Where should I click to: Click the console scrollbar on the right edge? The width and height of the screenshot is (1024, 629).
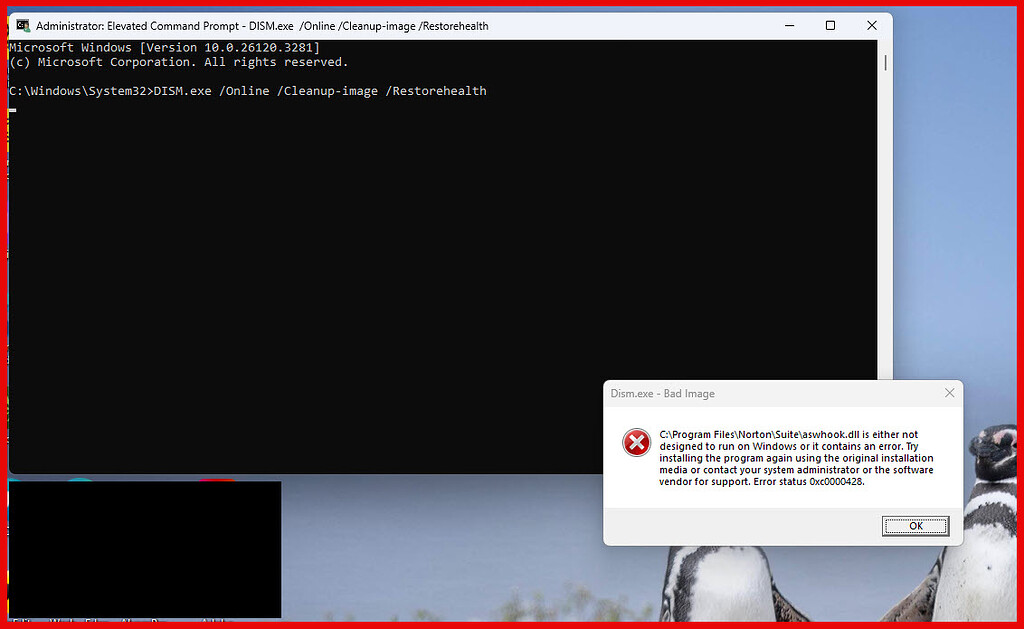884,62
